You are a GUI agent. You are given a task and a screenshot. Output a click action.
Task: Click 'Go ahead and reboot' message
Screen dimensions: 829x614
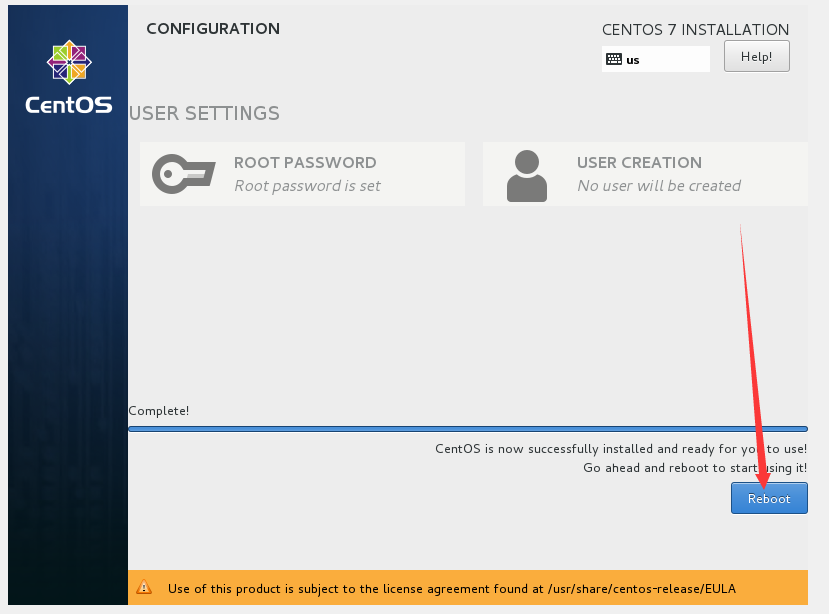tap(695, 468)
